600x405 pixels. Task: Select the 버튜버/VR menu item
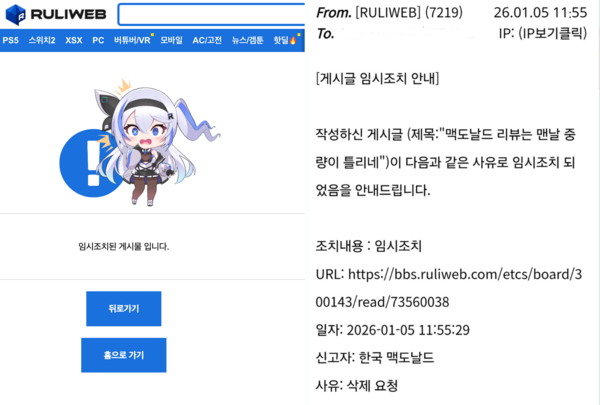click(132, 40)
